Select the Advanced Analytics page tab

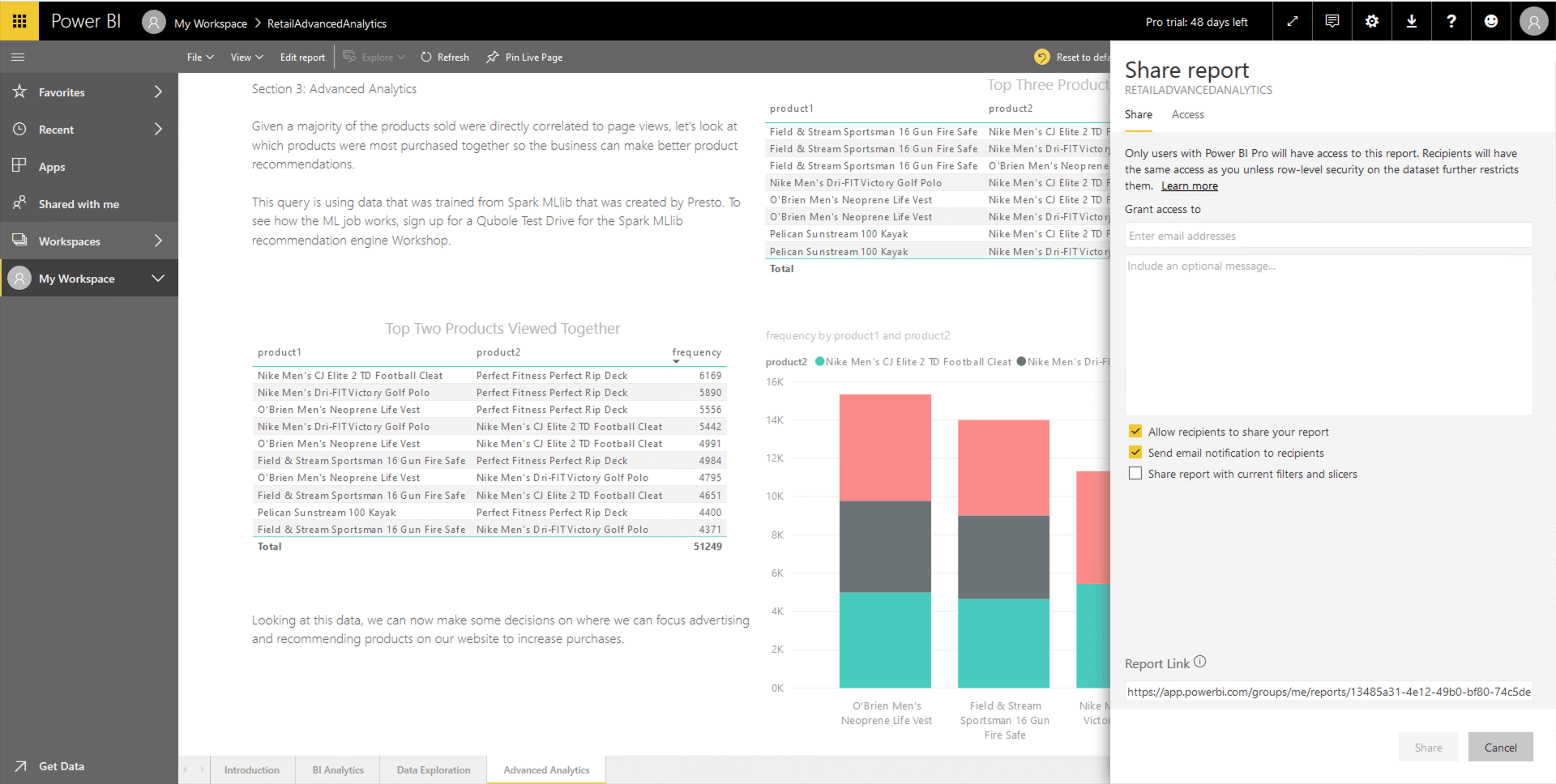tap(546, 770)
